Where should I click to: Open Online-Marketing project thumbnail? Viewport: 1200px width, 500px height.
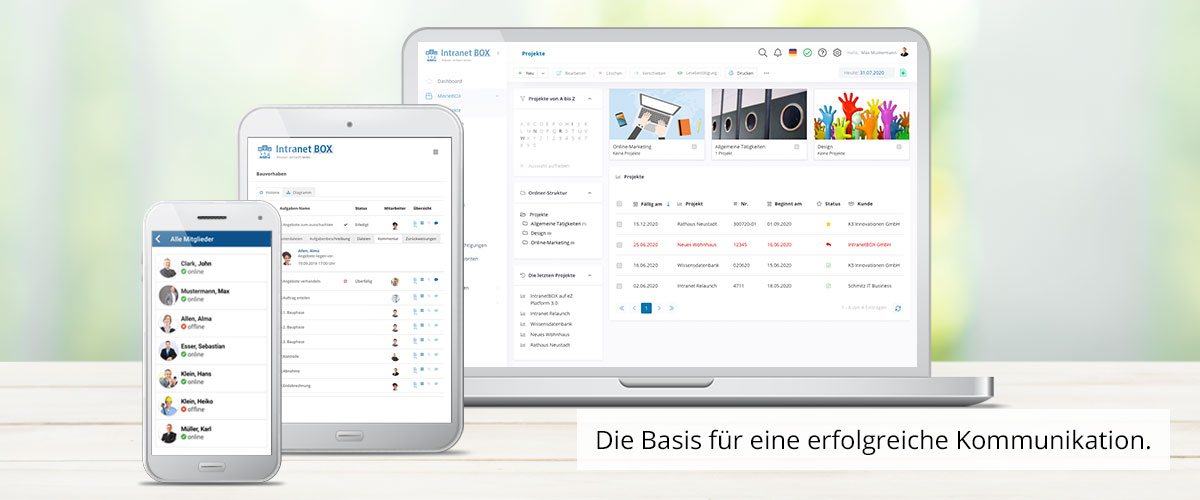coord(656,114)
